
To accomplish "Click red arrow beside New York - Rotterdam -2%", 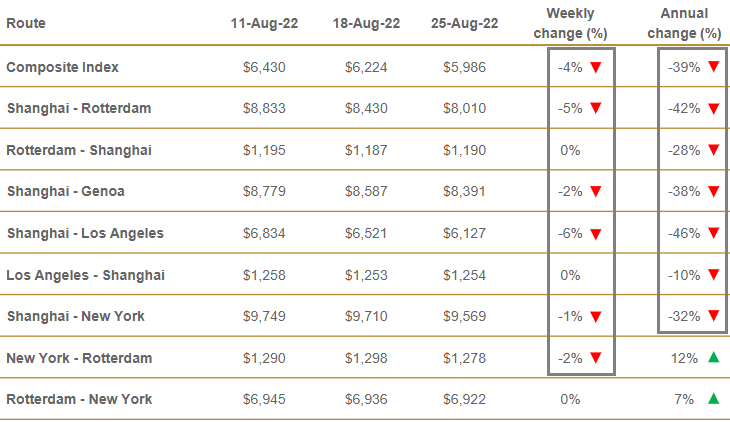I will [595, 357].
